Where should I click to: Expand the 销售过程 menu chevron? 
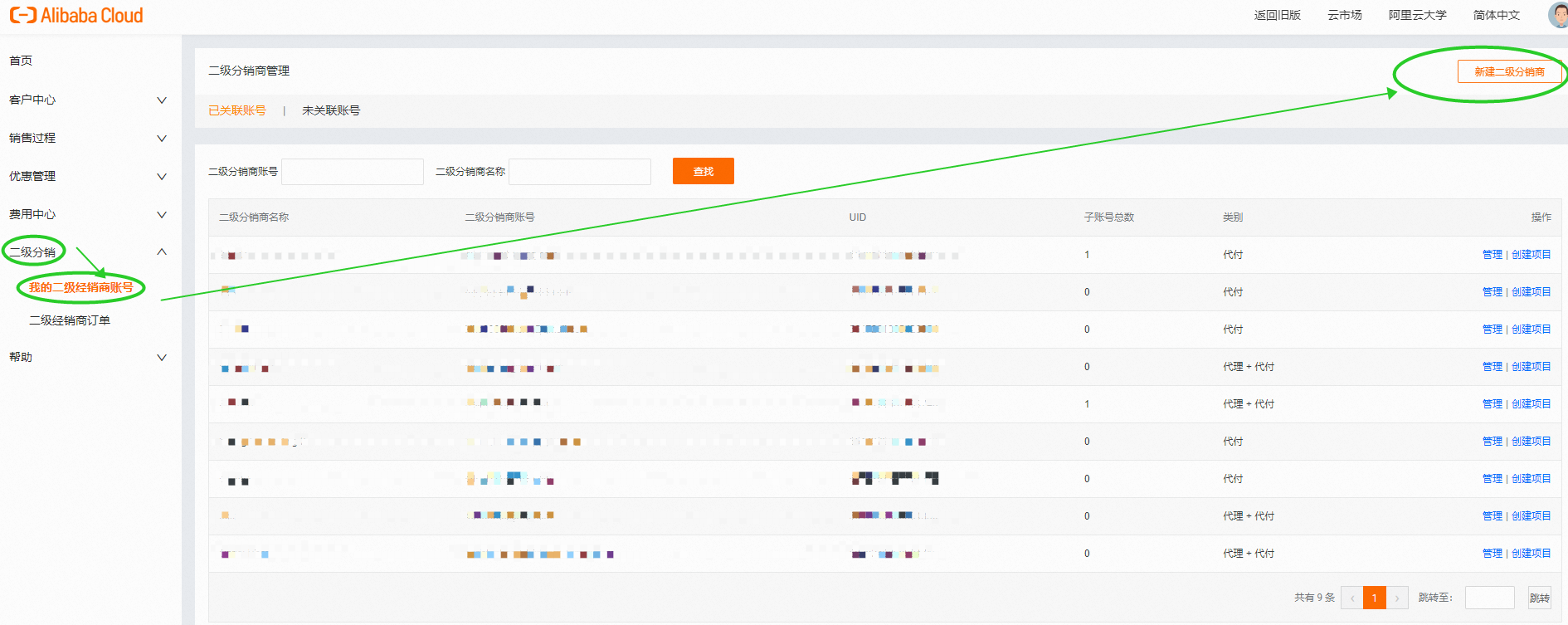162,139
